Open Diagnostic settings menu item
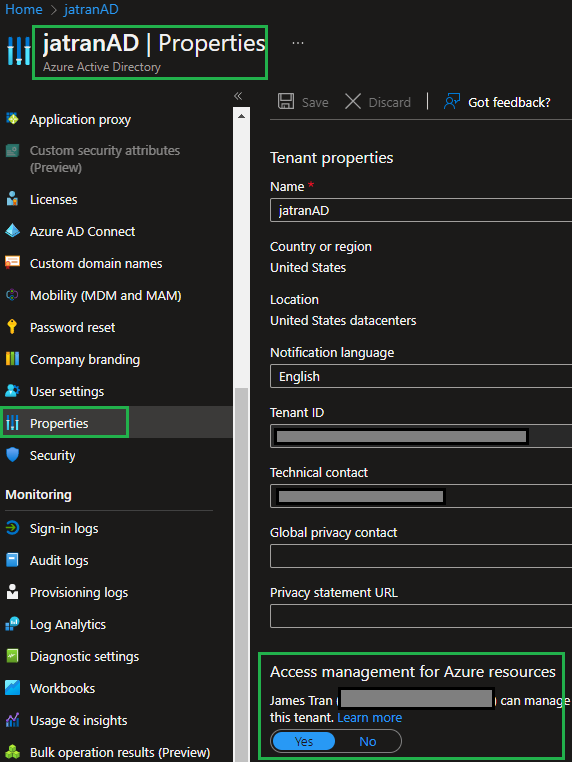 click(85, 657)
